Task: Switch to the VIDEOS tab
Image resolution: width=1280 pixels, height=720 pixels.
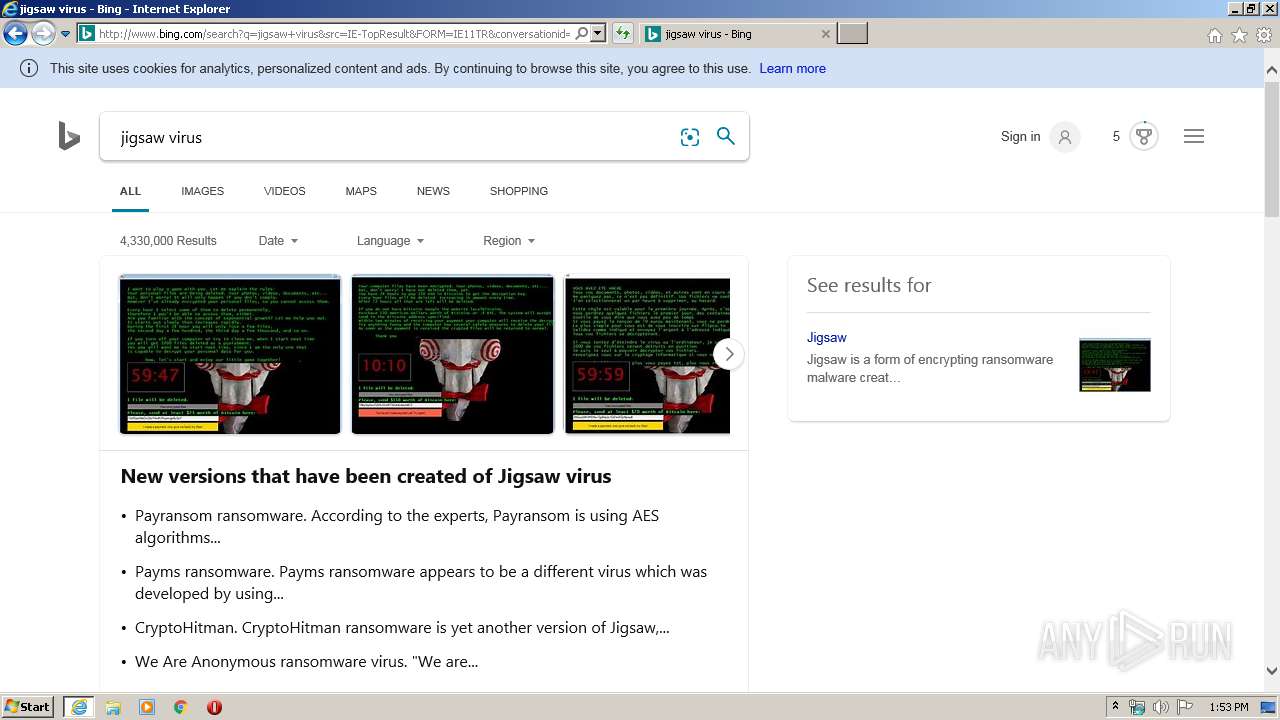Action: coord(285,191)
